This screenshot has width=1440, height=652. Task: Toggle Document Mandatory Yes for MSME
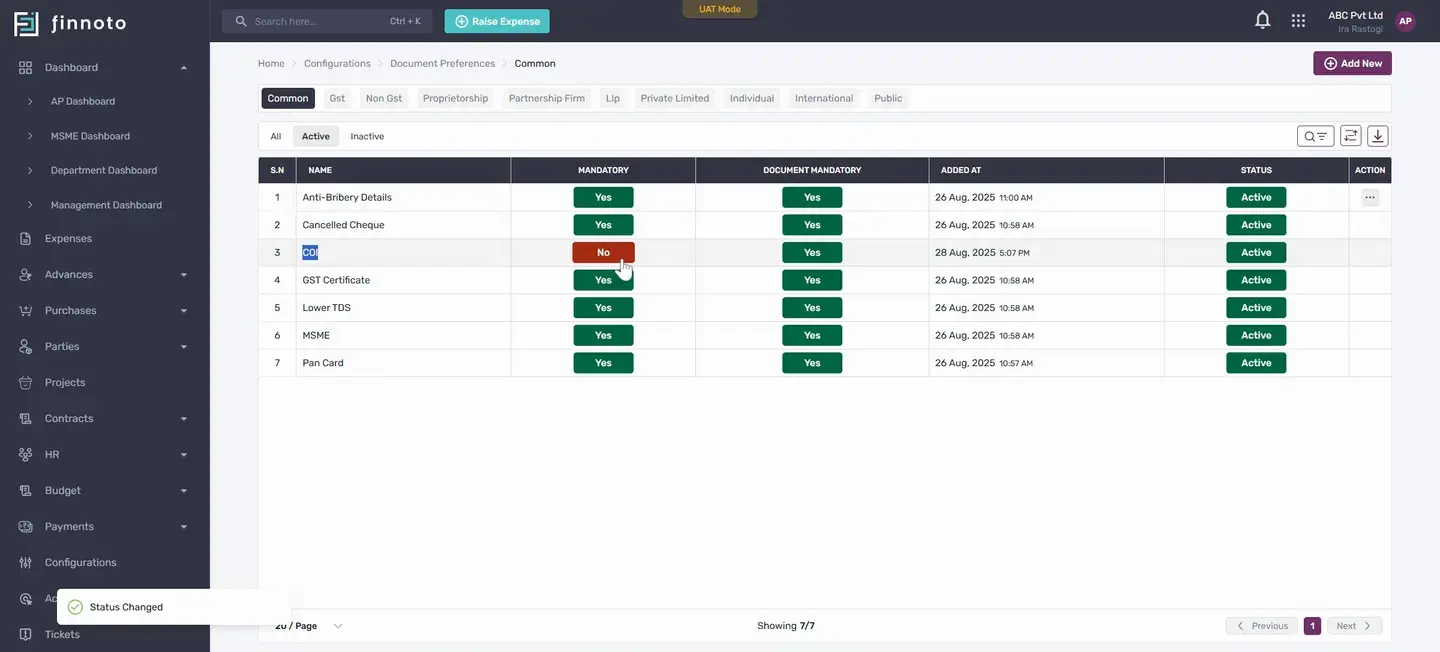point(812,335)
